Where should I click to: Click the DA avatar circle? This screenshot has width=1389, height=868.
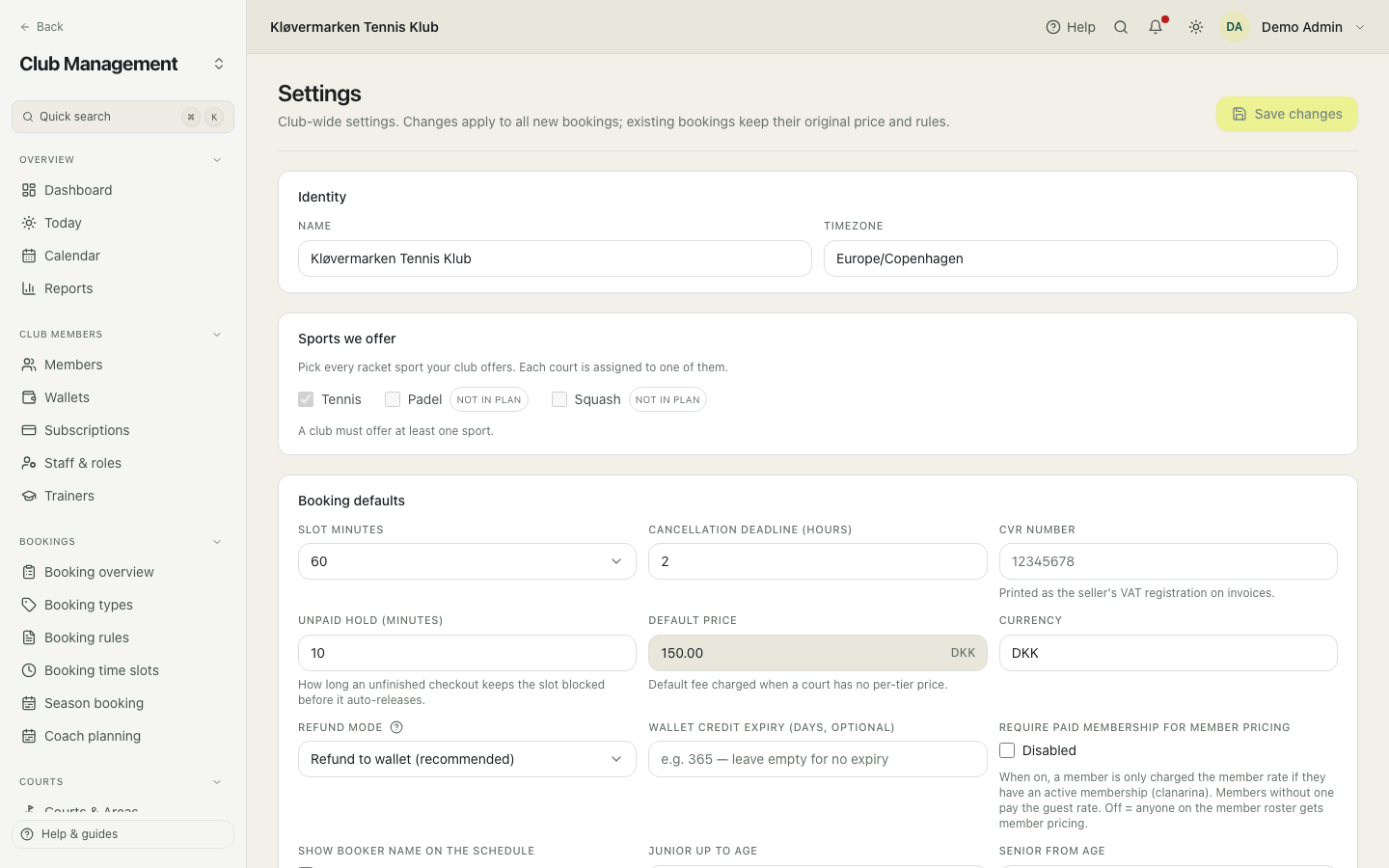point(1235,27)
